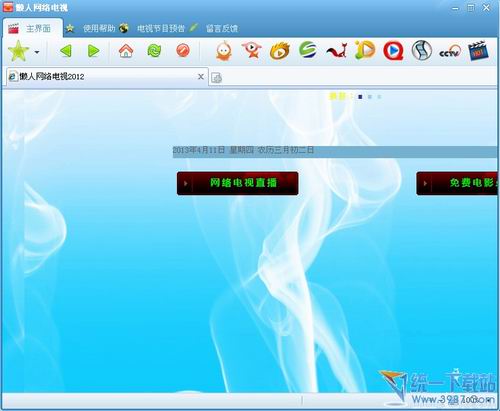The image size is (500, 411).
Task: Go back with green left arrow
Action: click(x=66, y=51)
